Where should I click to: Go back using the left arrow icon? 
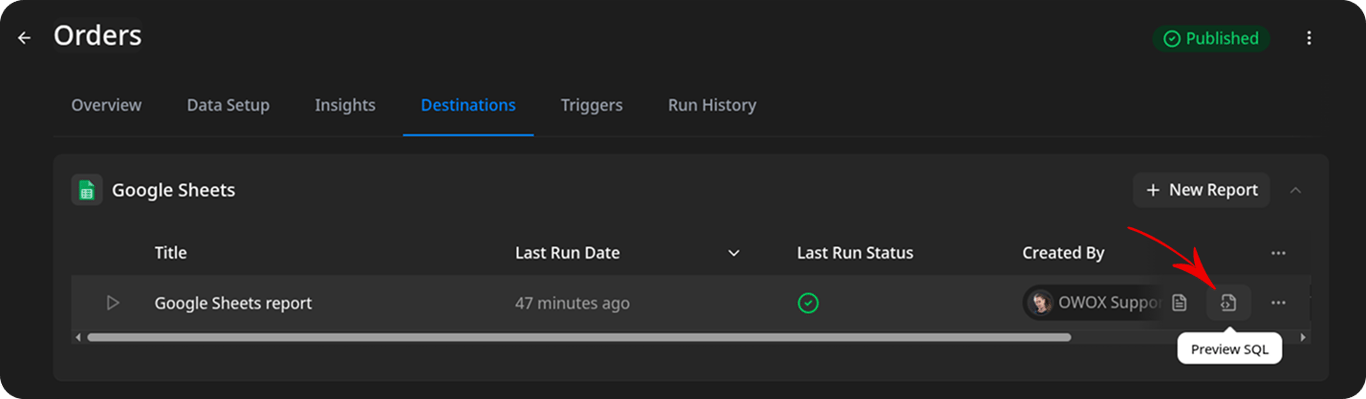tap(24, 38)
